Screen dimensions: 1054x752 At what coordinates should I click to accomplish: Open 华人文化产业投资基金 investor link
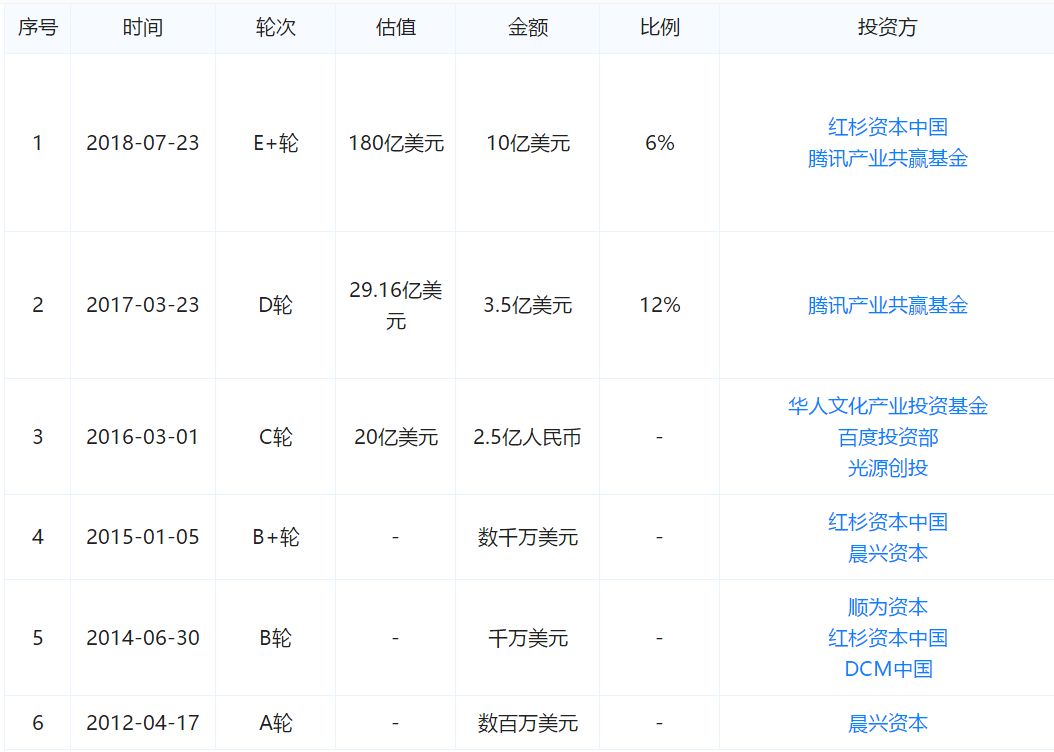click(x=887, y=406)
